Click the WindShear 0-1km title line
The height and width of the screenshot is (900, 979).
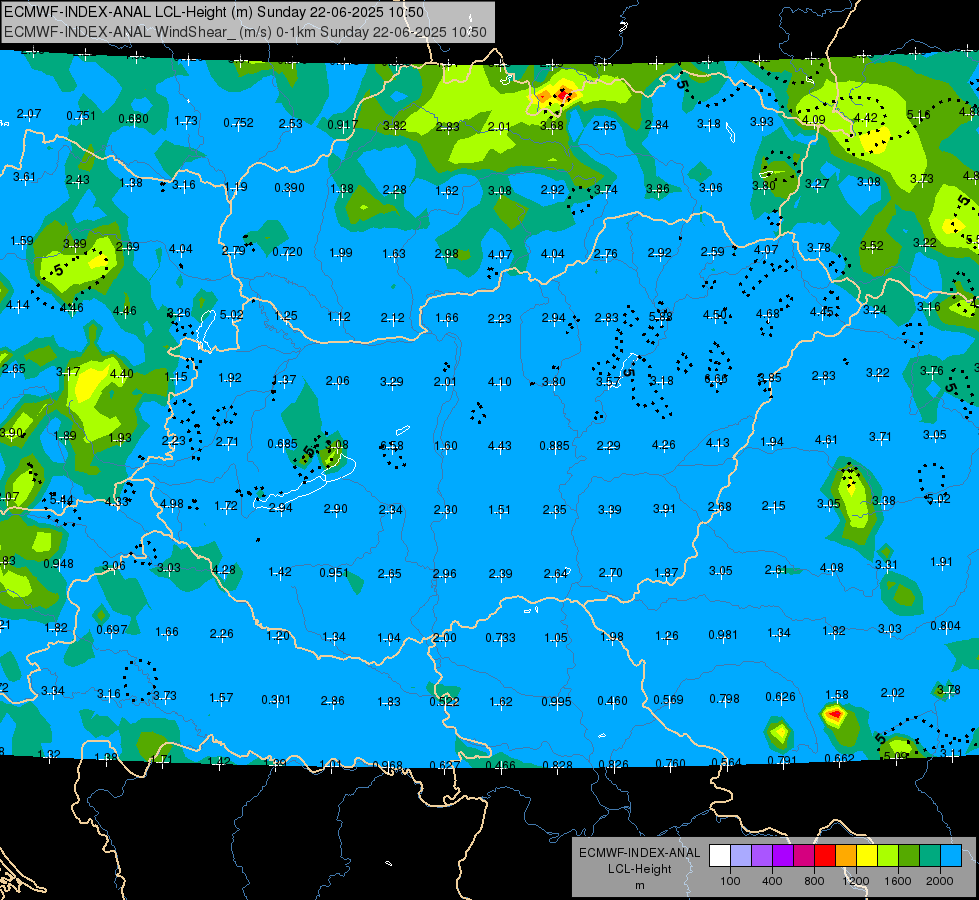point(245,32)
